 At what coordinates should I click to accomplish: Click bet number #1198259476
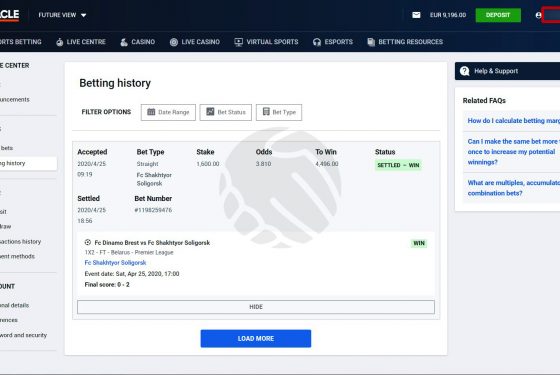[x=153, y=210]
